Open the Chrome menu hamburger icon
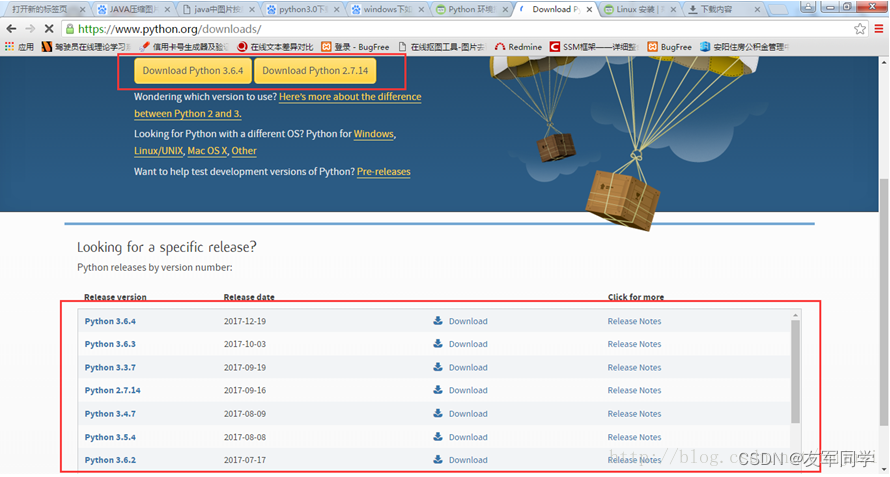This screenshot has height=477, width=890. 879,28
